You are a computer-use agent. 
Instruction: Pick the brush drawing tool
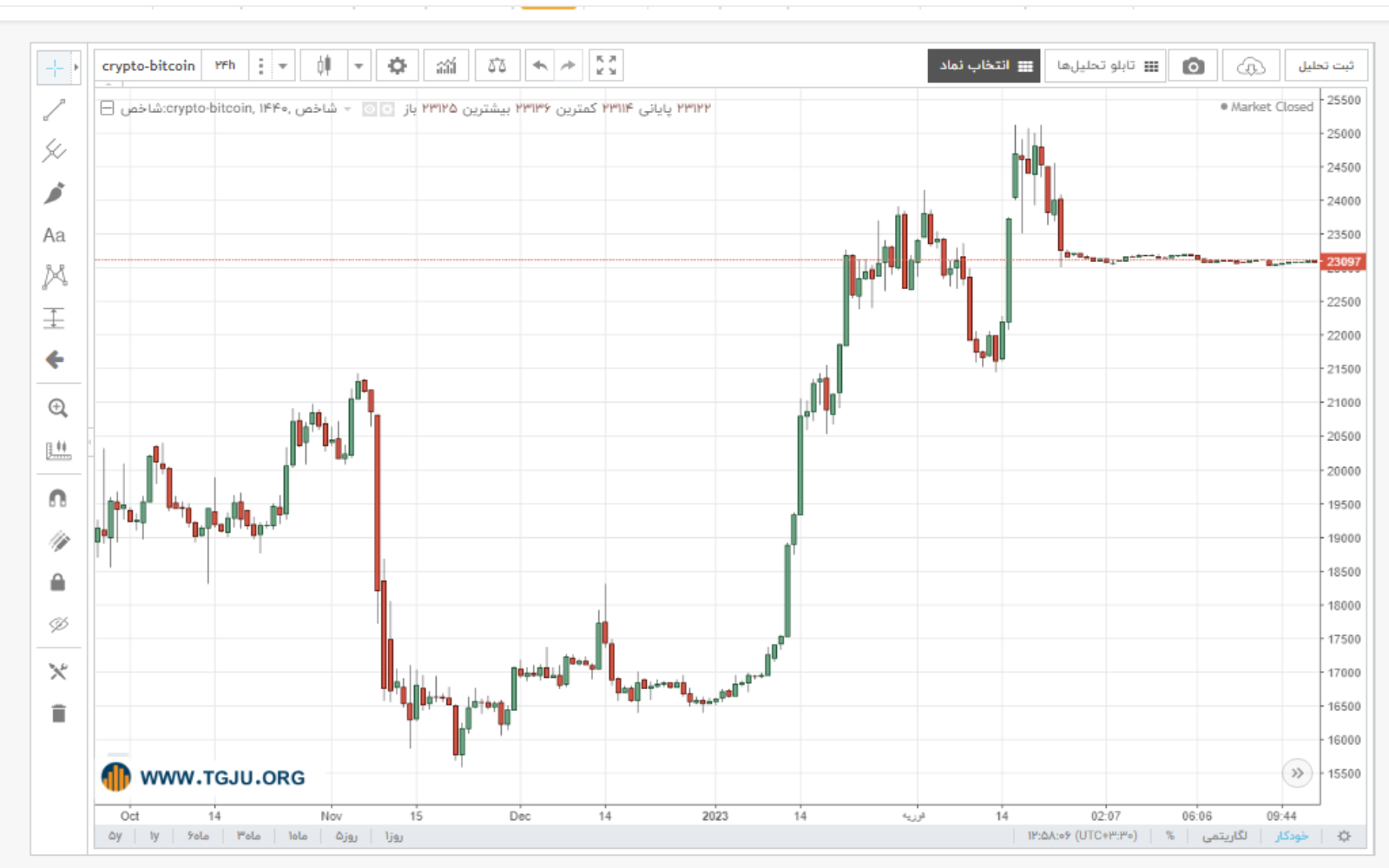(x=54, y=193)
